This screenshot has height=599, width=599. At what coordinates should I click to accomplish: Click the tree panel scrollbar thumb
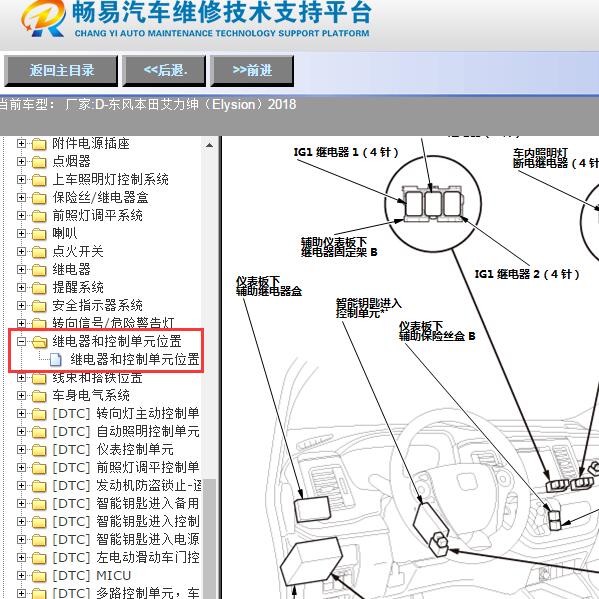tap(209, 539)
